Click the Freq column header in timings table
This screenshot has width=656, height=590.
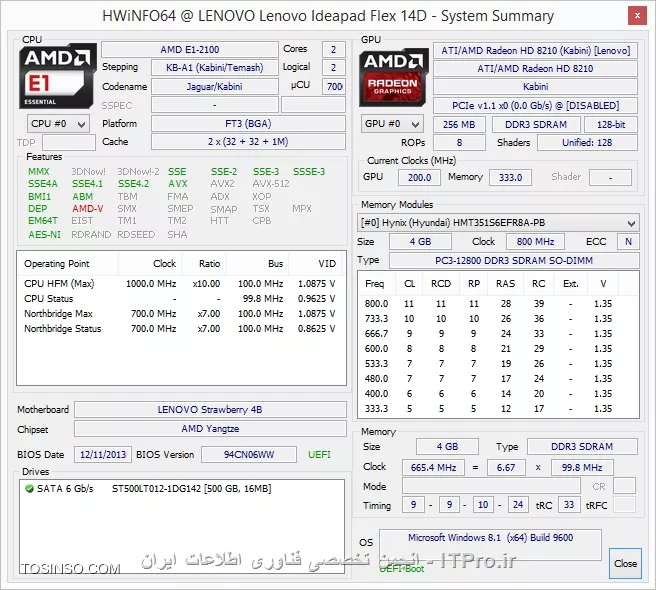[376, 284]
